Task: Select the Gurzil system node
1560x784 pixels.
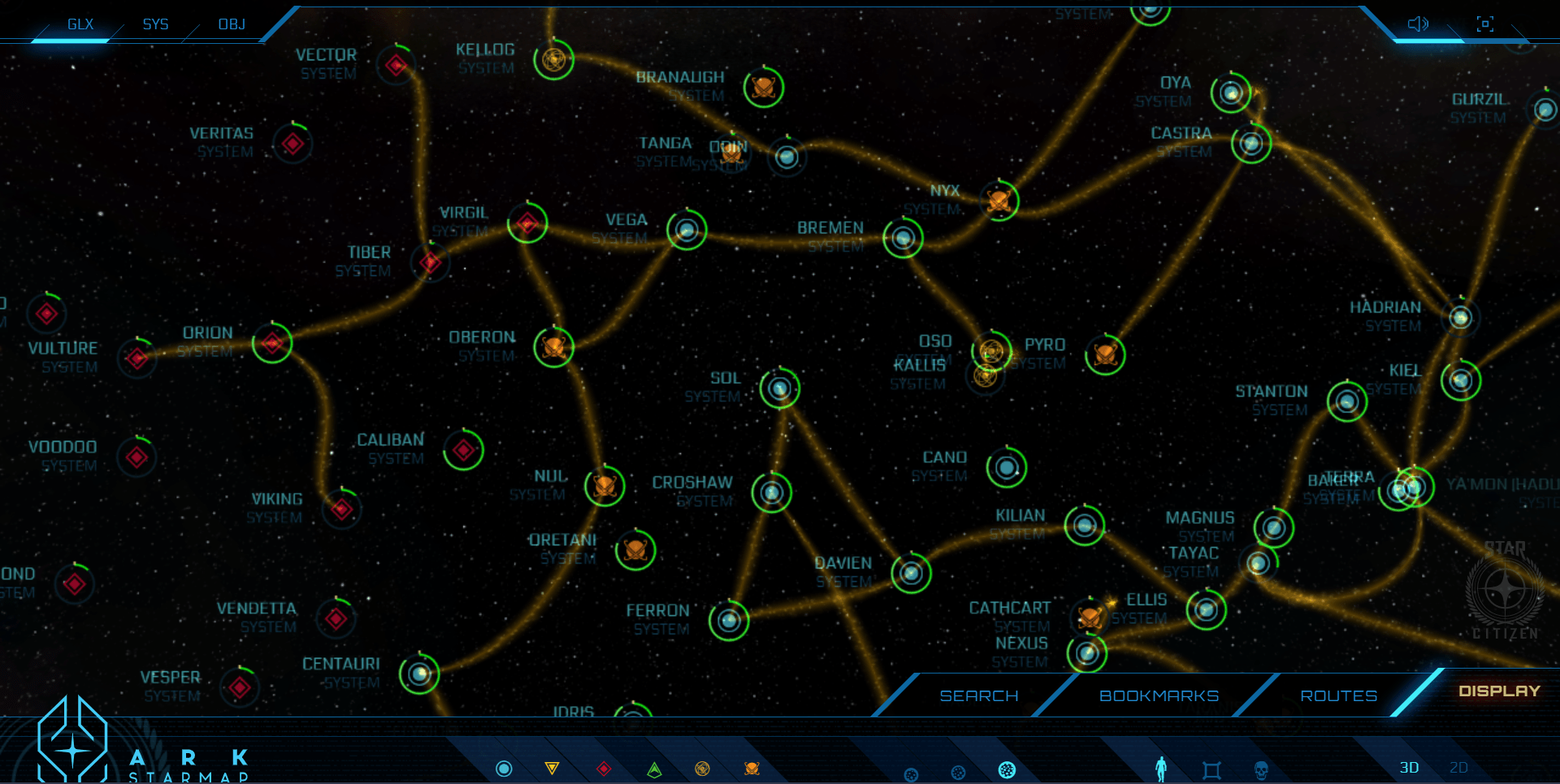Action: [1545, 109]
